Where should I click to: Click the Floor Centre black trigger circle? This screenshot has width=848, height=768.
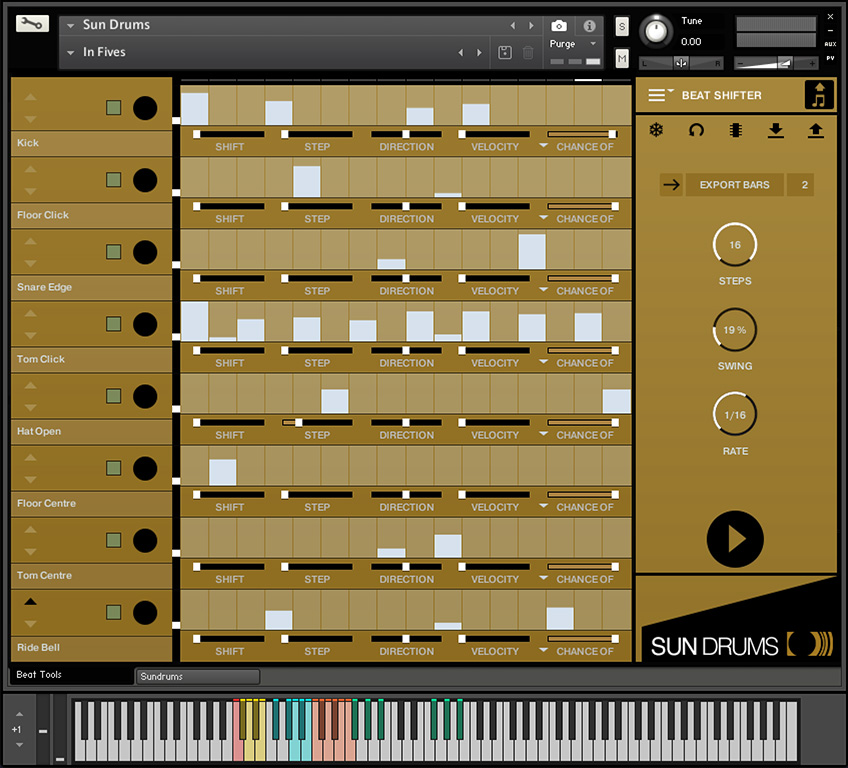pos(145,468)
